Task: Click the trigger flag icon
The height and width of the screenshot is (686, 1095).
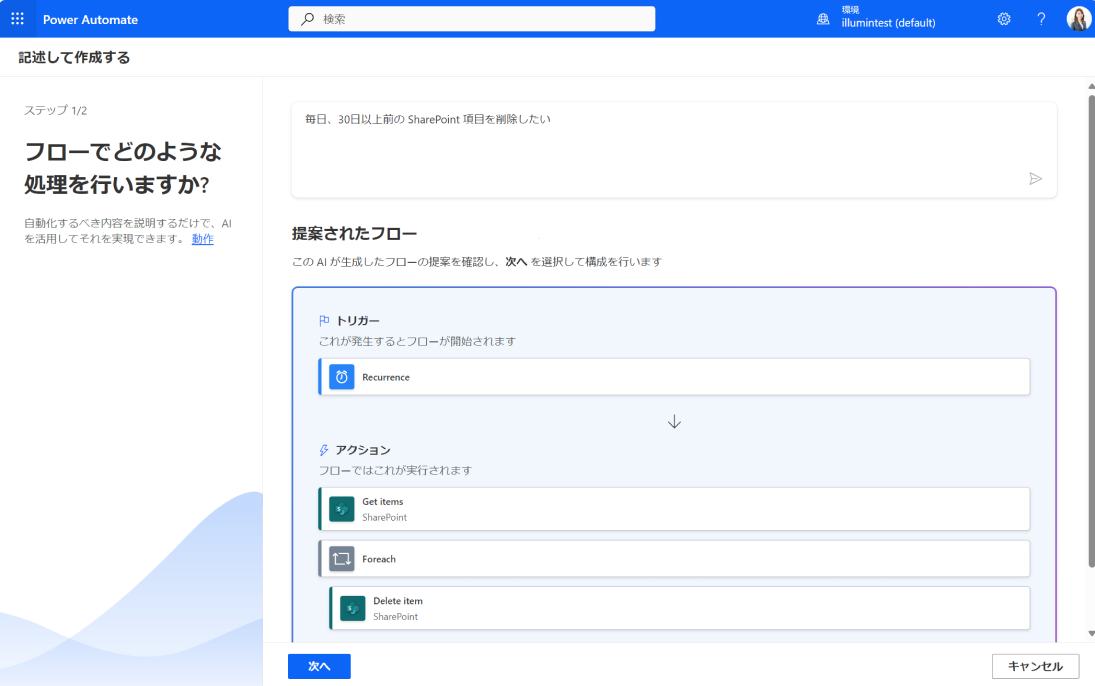Action: pyautogui.click(x=324, y=321)
